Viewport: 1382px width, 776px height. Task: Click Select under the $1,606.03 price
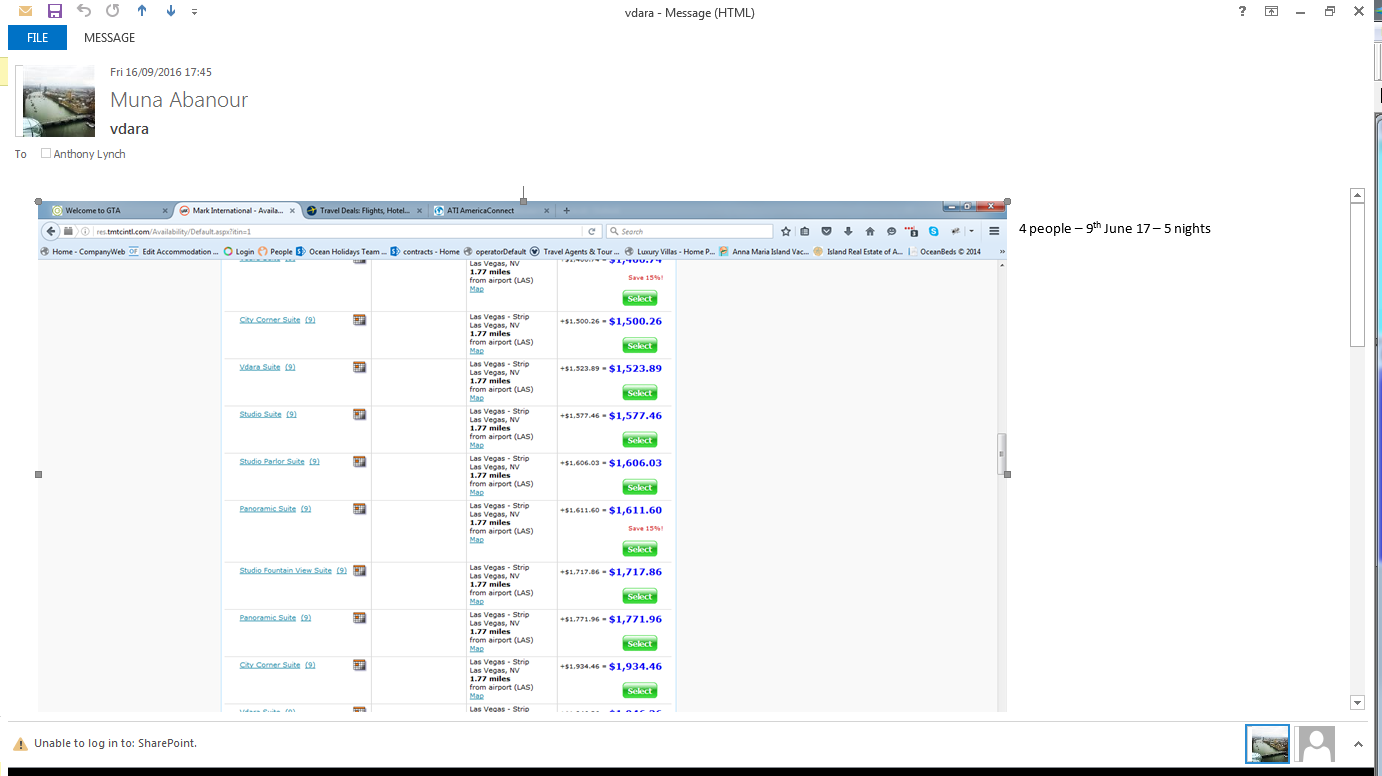[640, 487]
